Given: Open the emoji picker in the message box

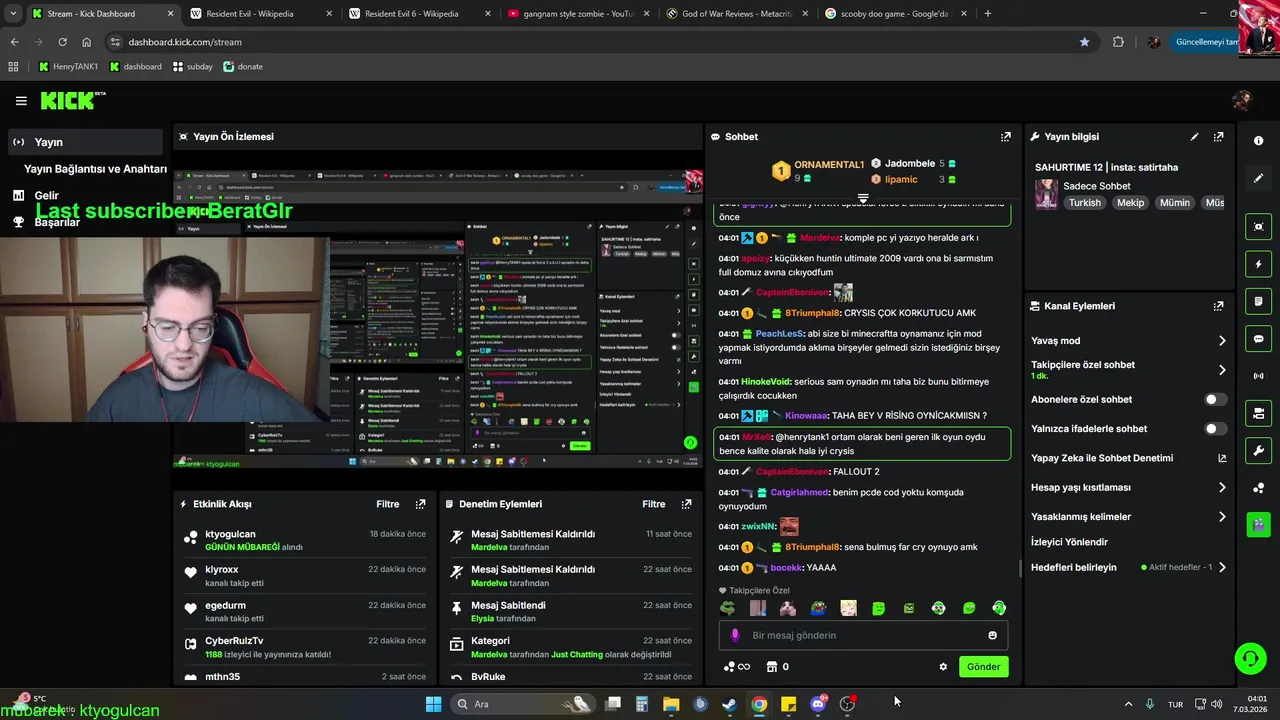Looking at the screenshot, I should [x=992, y=635].
